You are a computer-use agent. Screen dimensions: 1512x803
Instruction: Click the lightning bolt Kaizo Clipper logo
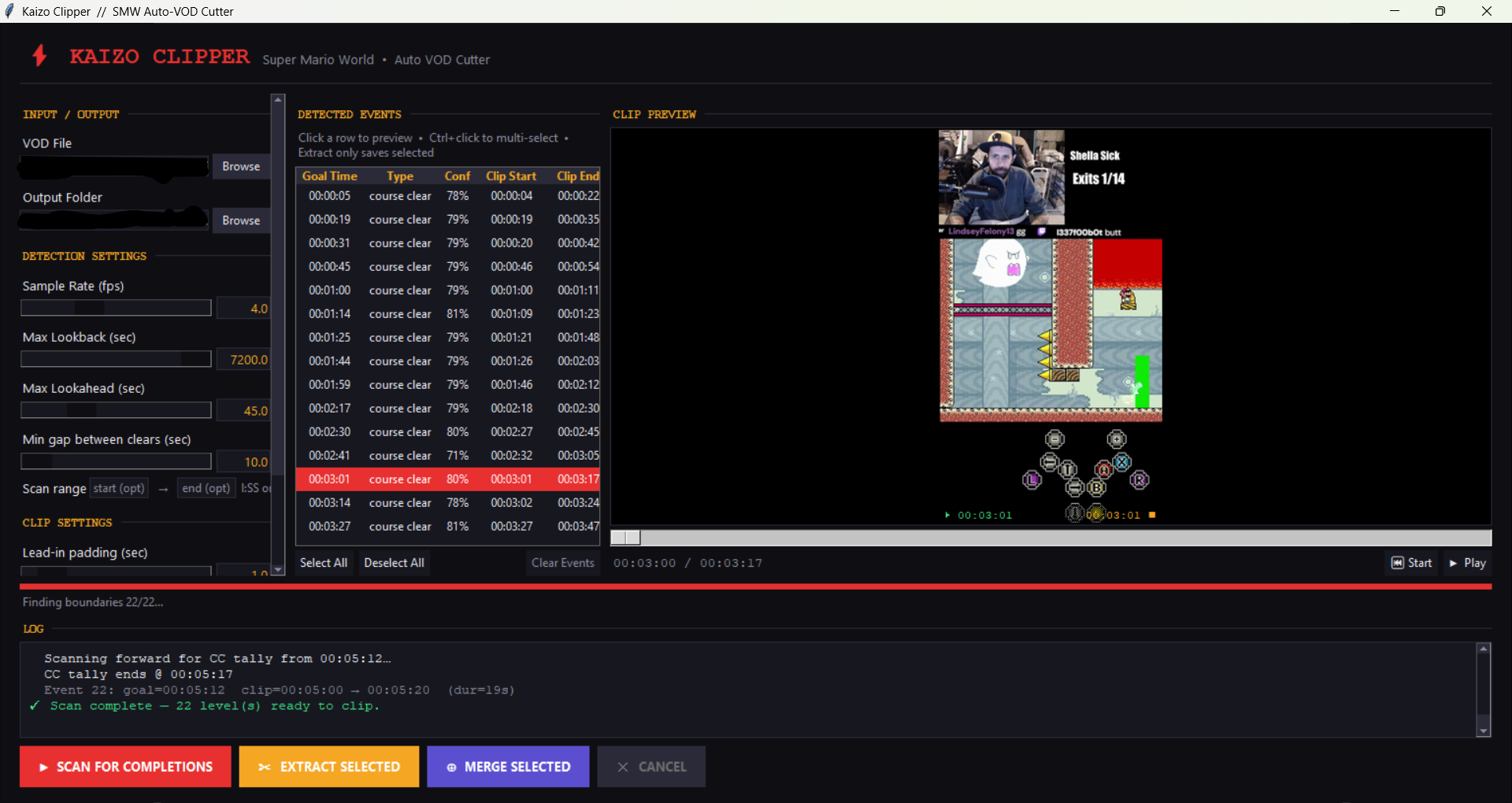(x=39, y=56)
